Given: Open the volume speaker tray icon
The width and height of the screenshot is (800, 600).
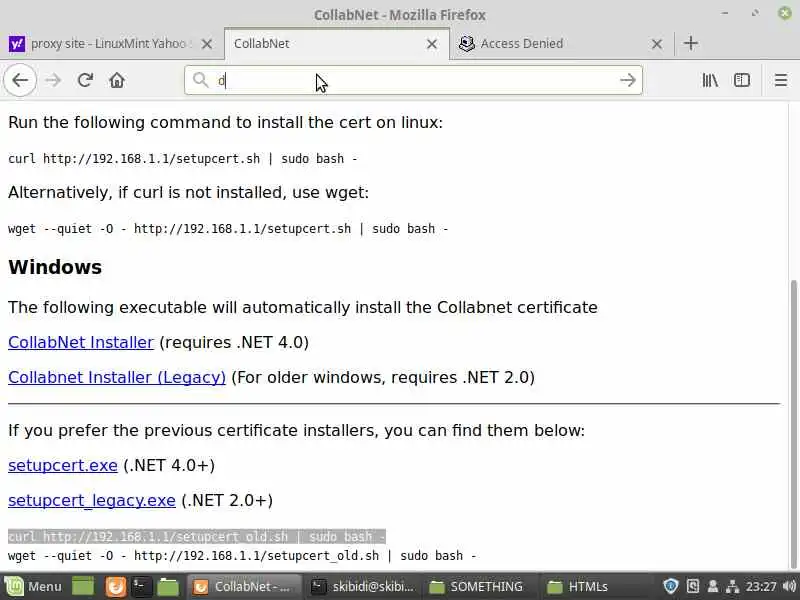Looking at the screenshot, I should pyautogui.click(x=789, y=586).
